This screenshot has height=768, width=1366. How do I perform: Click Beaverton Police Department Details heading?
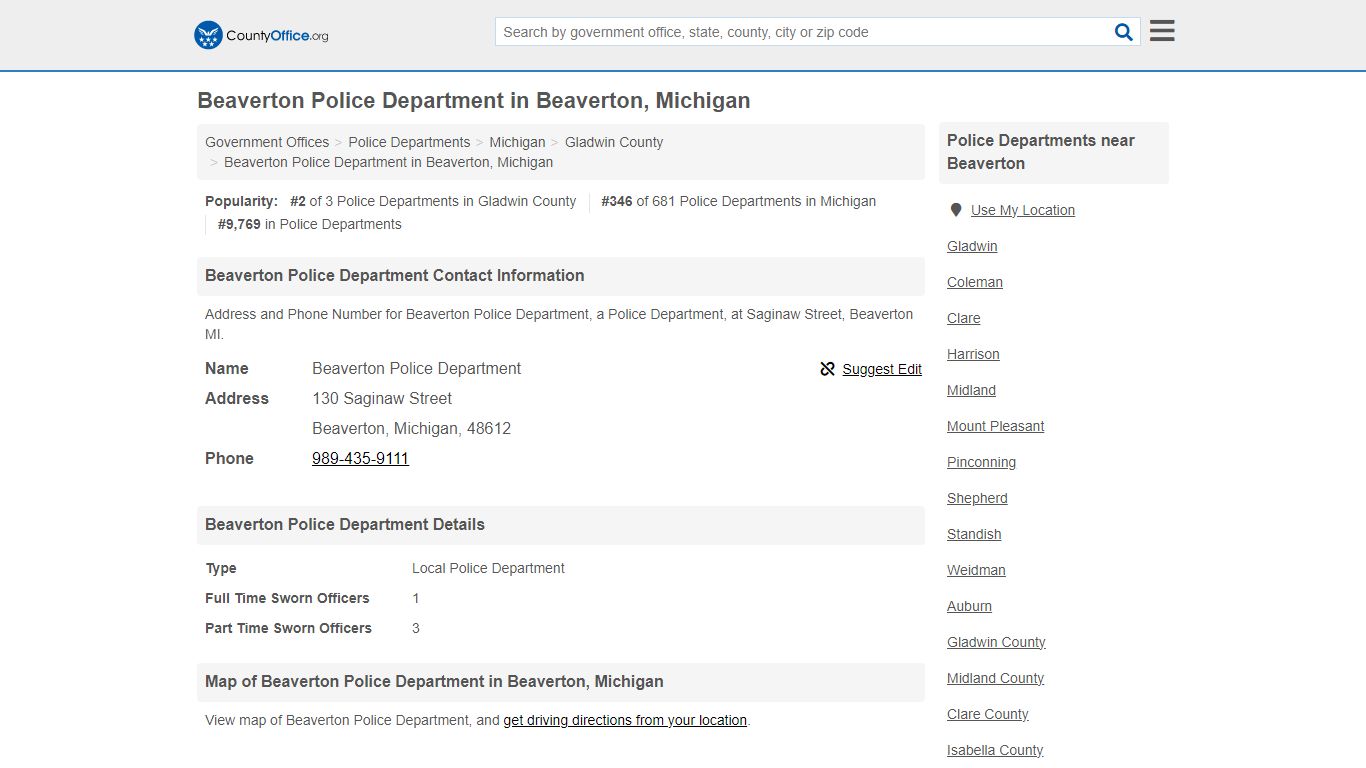345,525
